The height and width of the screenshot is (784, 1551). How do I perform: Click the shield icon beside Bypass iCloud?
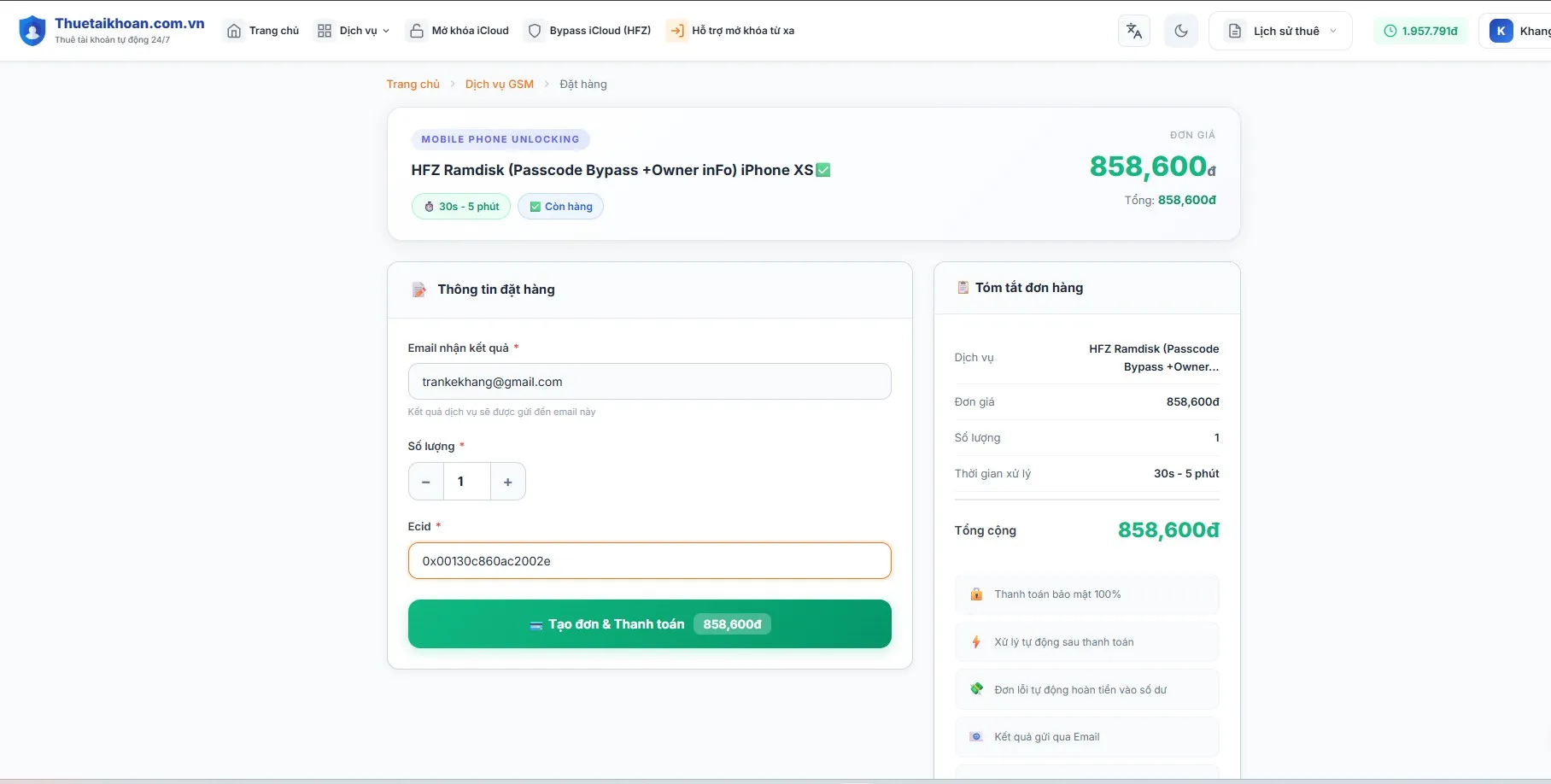click(535, 31)
